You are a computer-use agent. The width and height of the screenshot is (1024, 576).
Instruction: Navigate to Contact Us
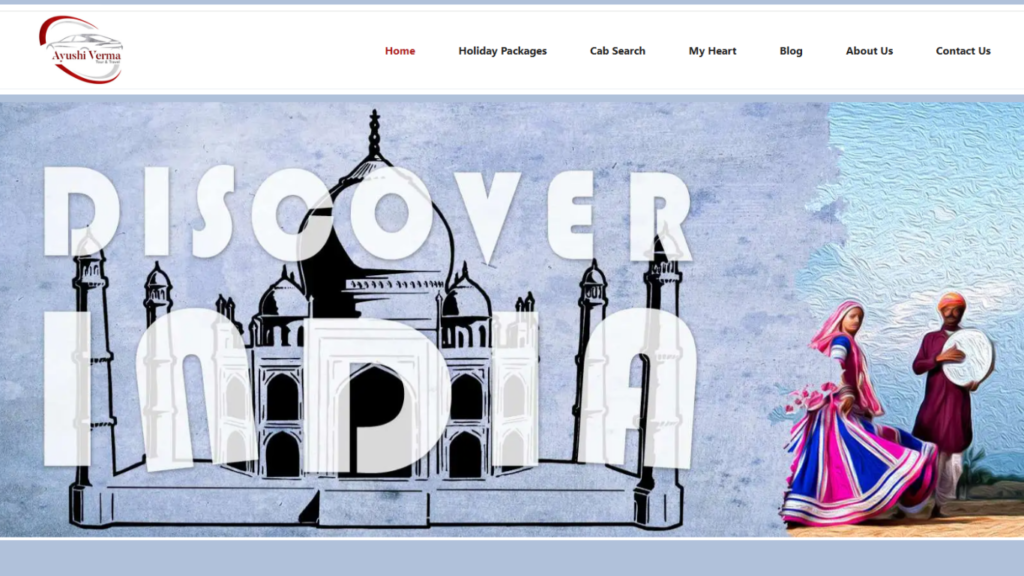pyautogui.click(x=963, y=51)
